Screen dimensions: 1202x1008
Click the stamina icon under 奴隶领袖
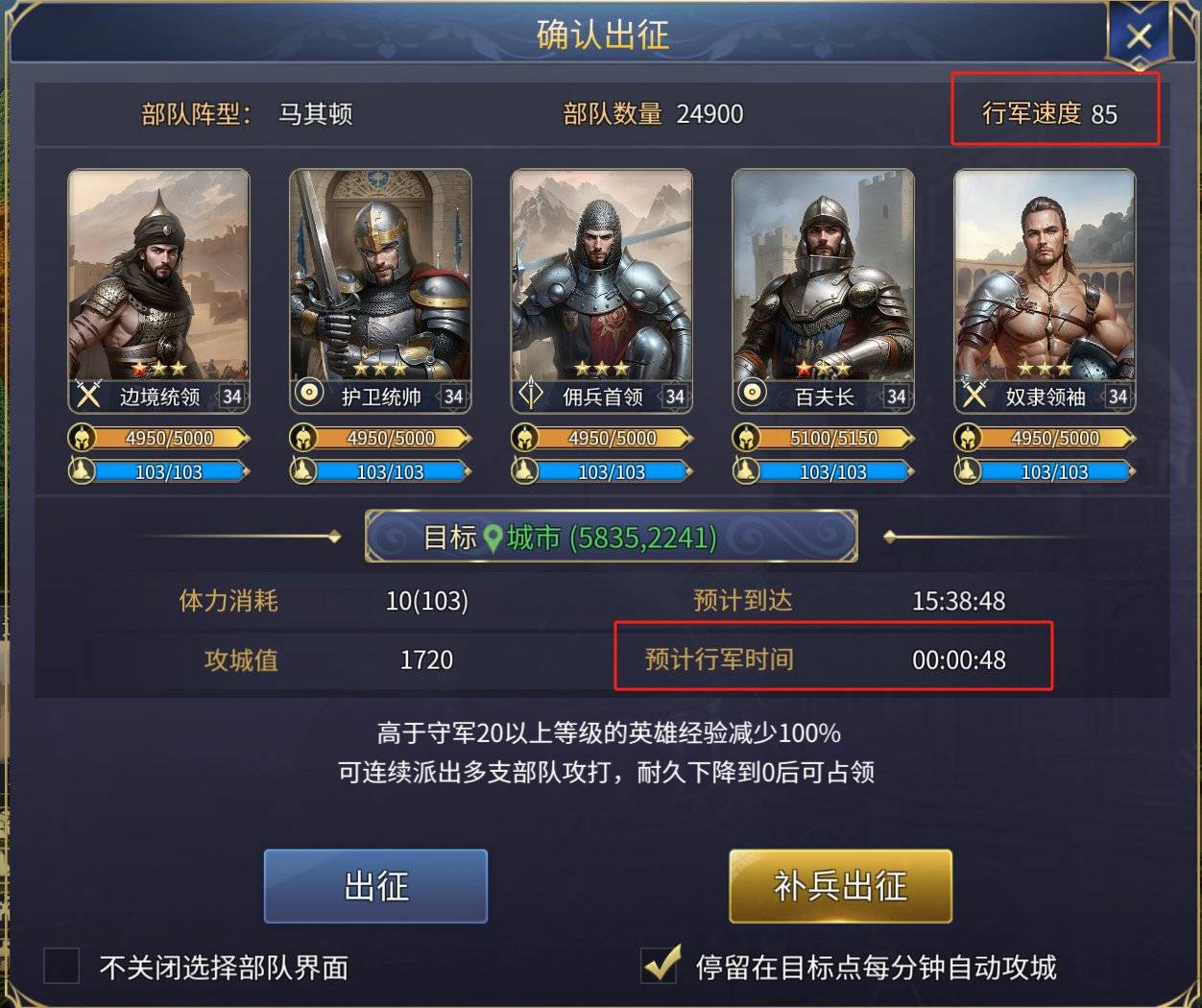(968, 471)
